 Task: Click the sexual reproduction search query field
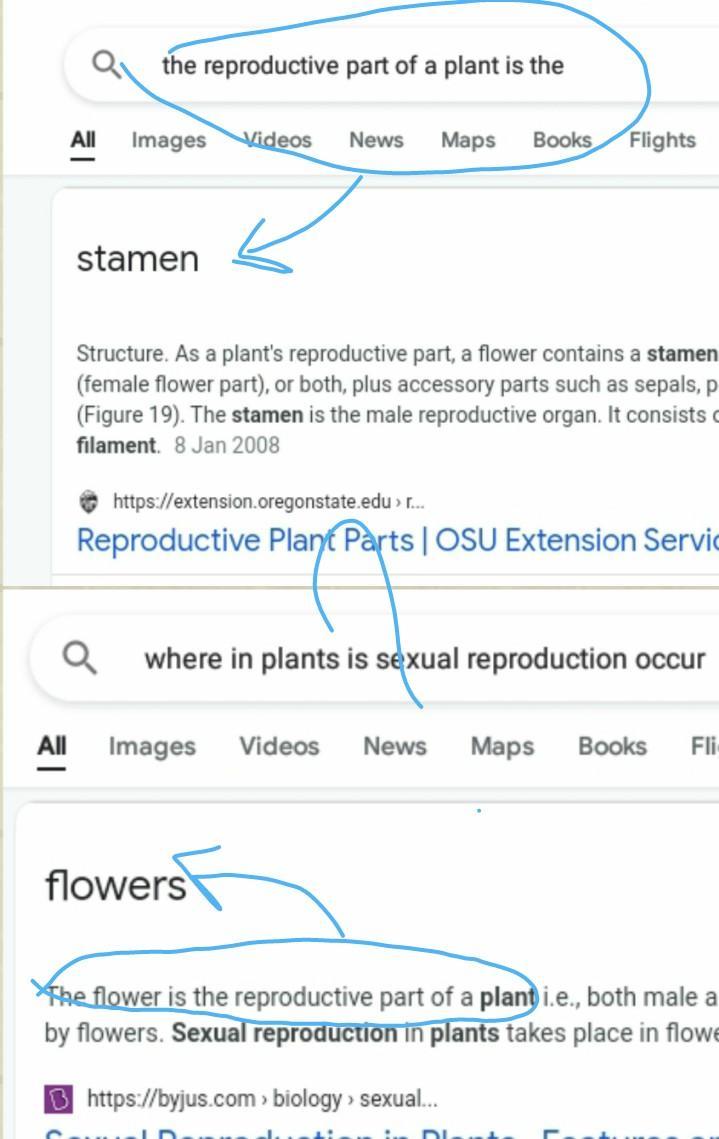[x=425, y=659]
